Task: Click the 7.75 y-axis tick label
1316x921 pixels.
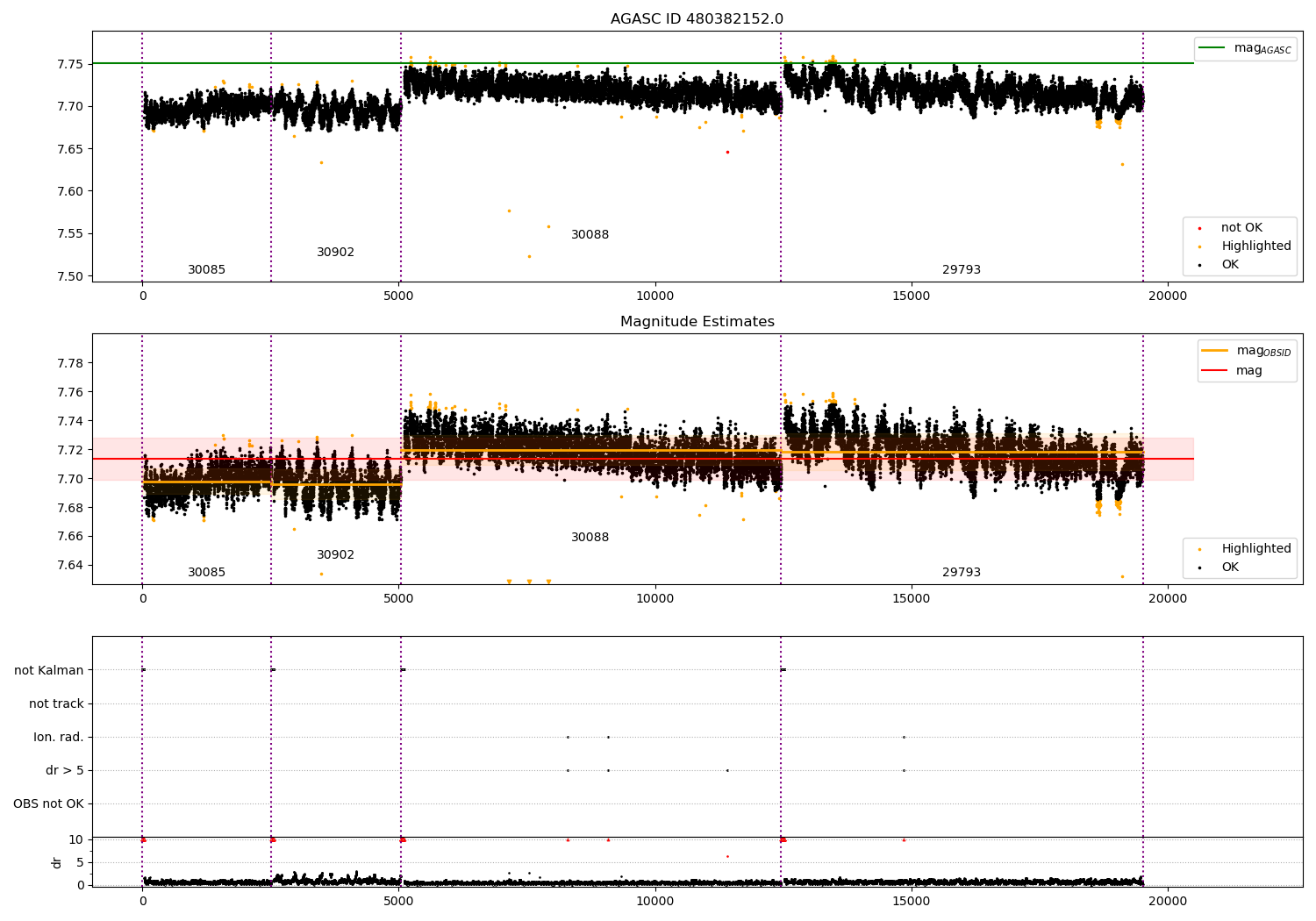Action: (x=71, y=65)
